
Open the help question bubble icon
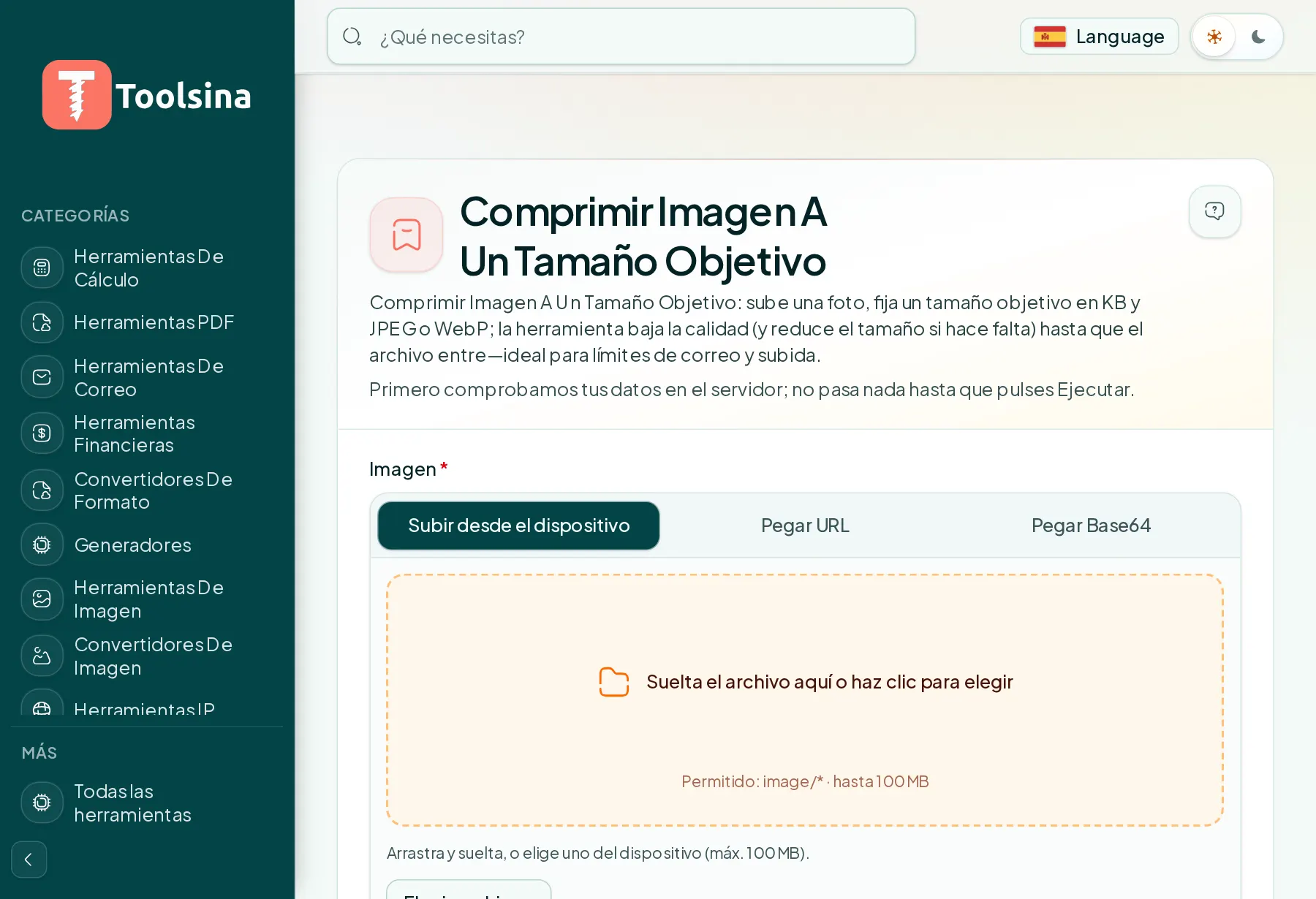coord(1214,211)
